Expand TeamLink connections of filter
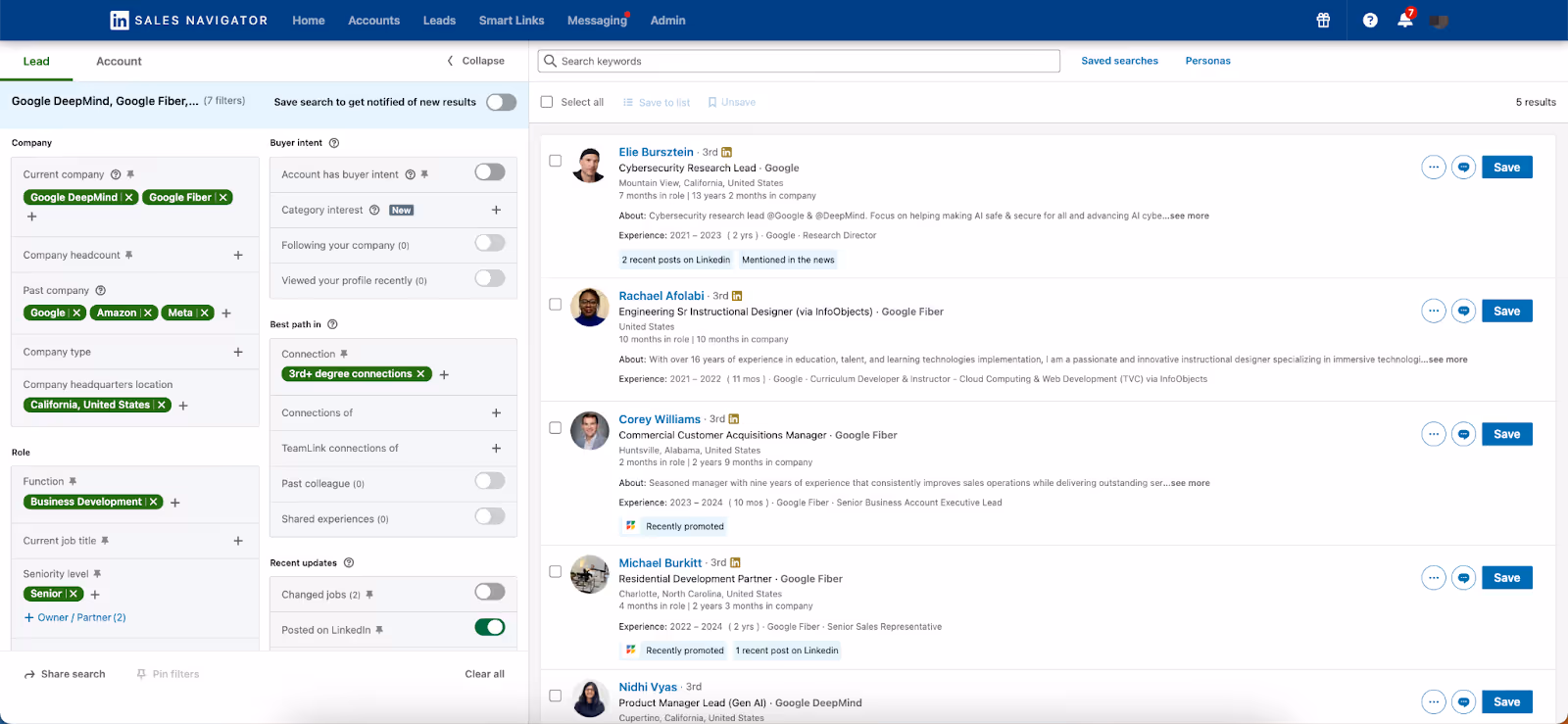This screenshot has width=1568, height=724. point(496,449)
